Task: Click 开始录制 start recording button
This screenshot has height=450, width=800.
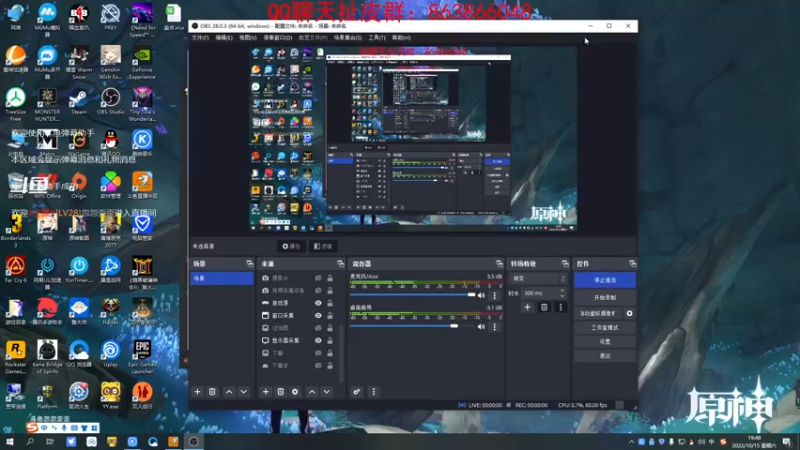Action: click(605, 297)
